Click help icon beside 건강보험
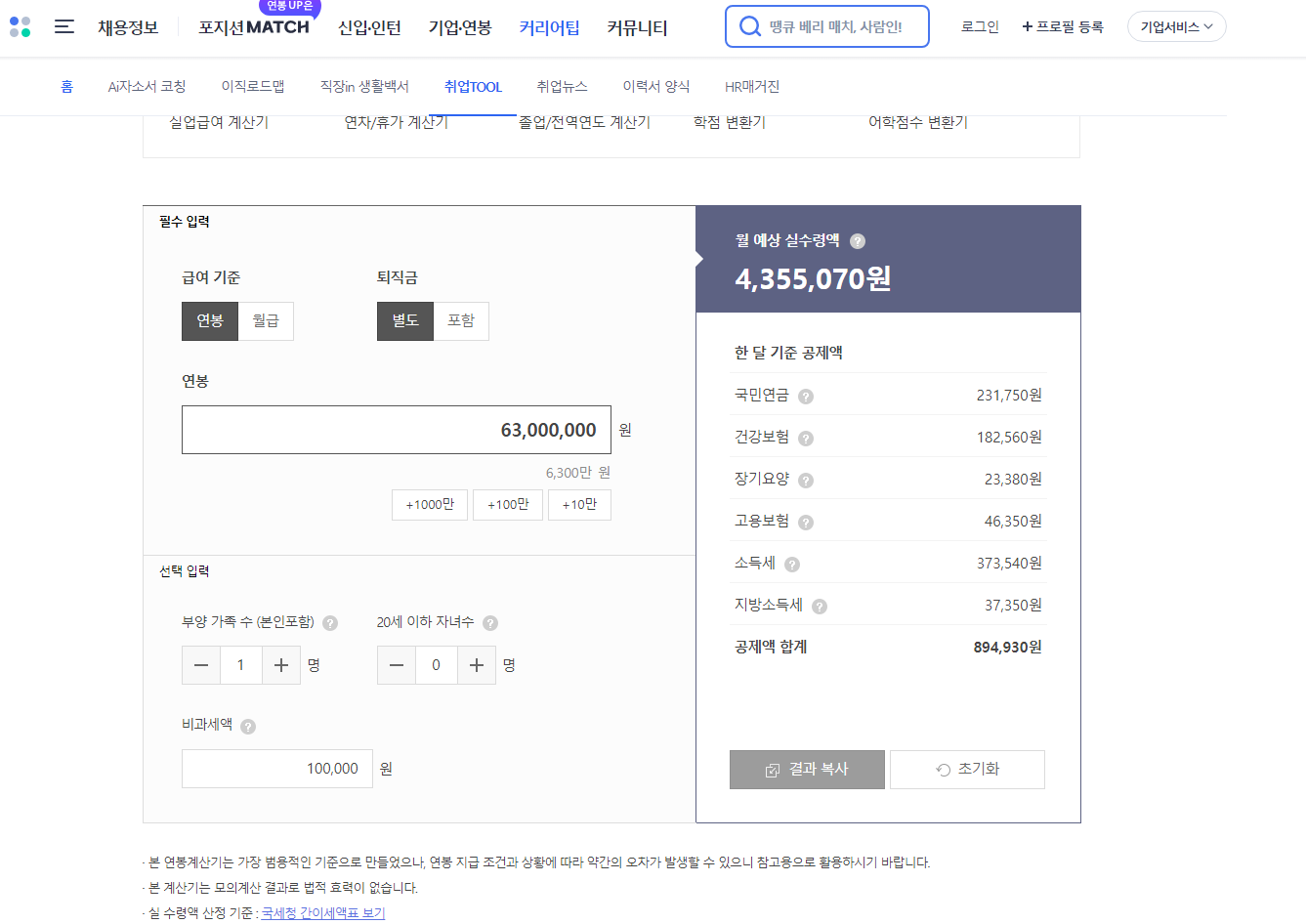This screenshot has height=924, width=1306. pos(806,439)
